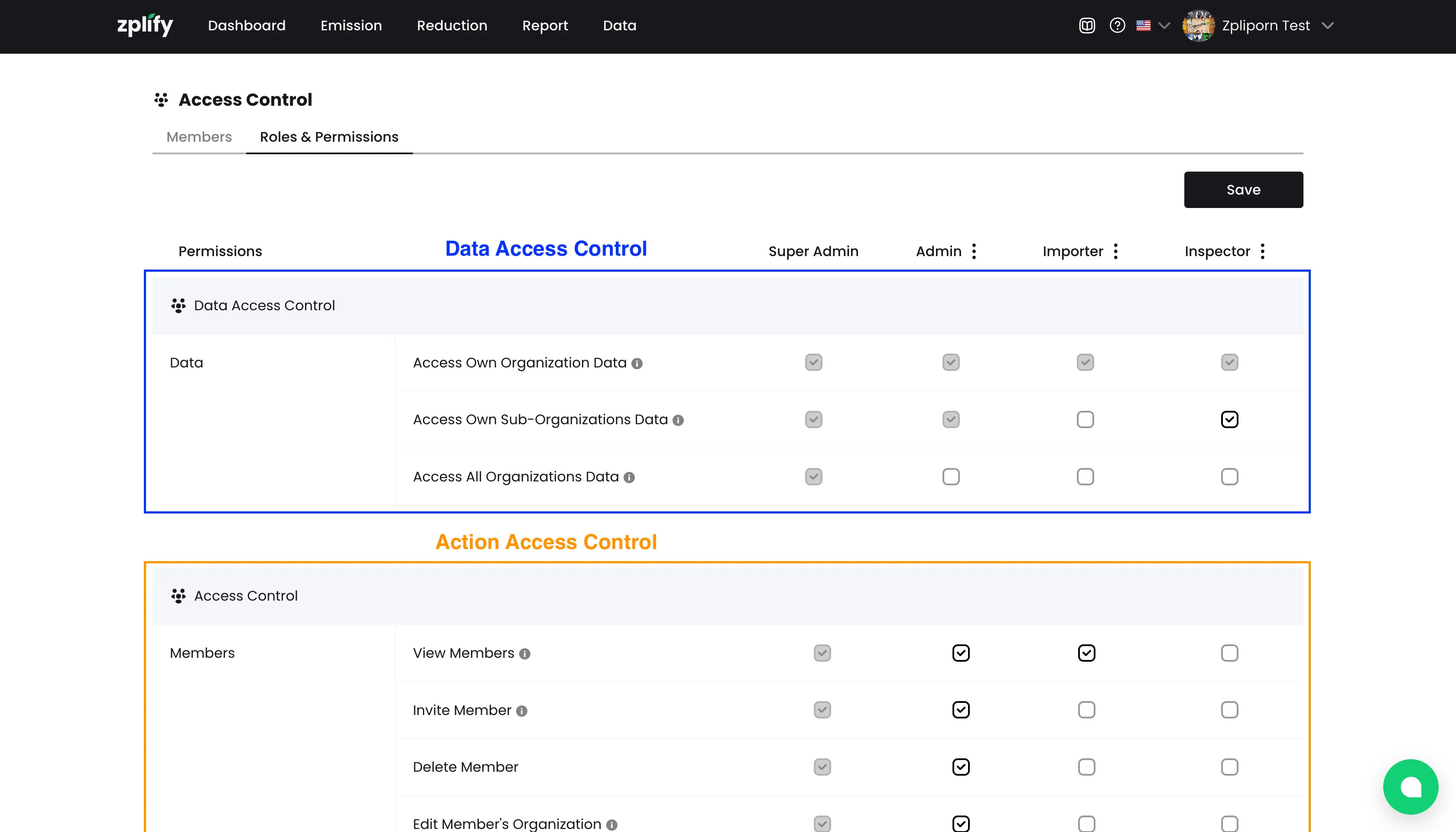Expand the Zpliporn Test user menu
Image resolution: width=1456 pixels, height=832 pixels.
coord(1328,26)
